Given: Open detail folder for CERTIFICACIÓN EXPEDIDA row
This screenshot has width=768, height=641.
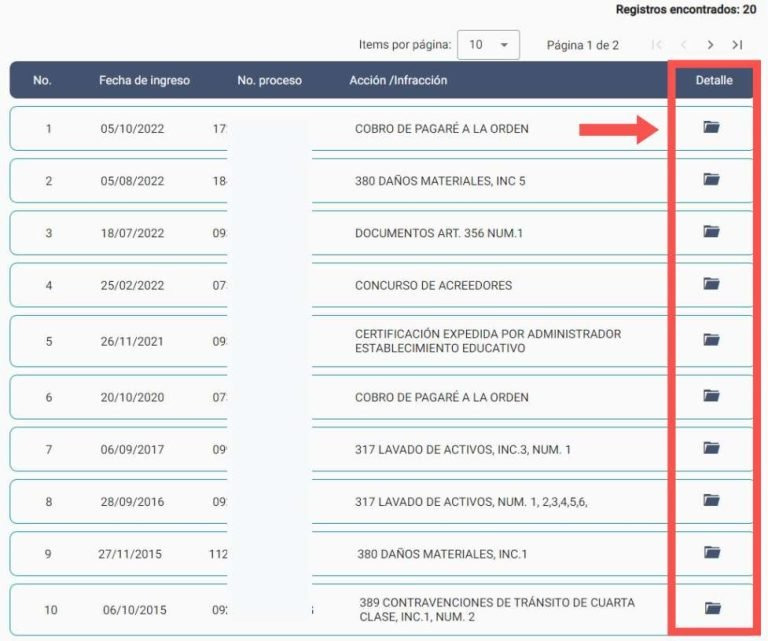Looking at the screenshot, I should coord(711,339).
